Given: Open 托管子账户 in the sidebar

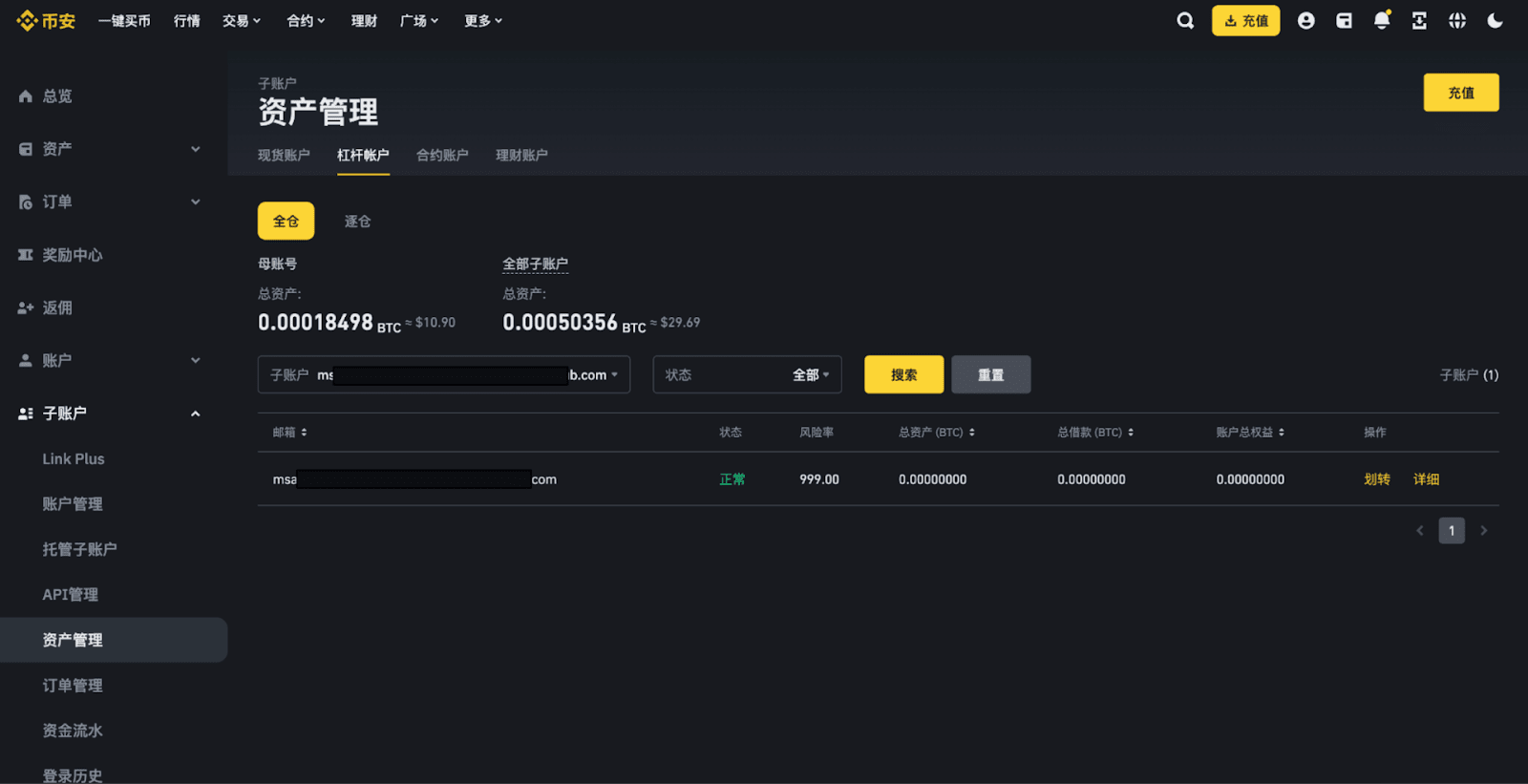Looking at the screenshot, I should coord(79,550).
